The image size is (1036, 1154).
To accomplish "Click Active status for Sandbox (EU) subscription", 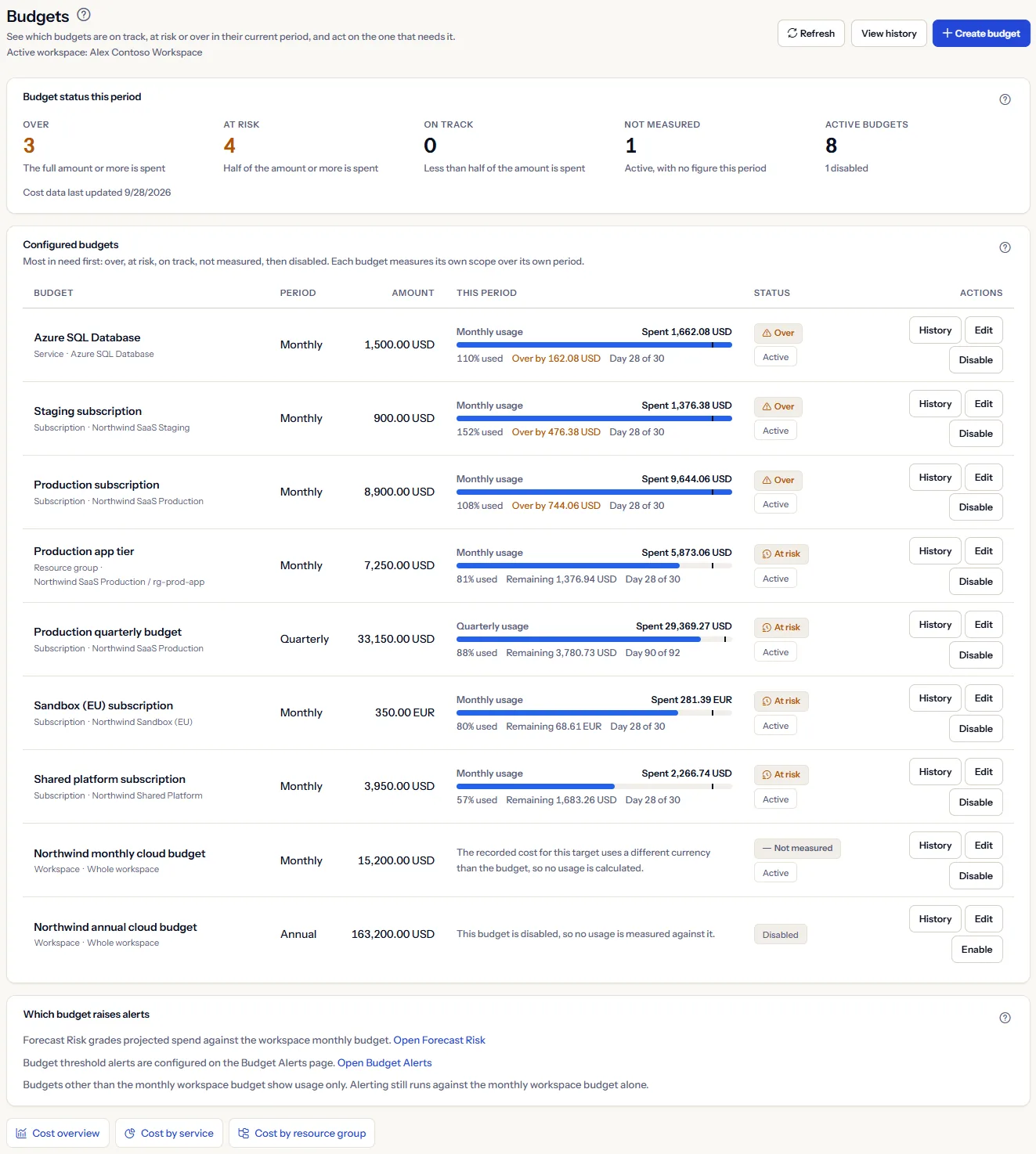I will pos(775,726).
